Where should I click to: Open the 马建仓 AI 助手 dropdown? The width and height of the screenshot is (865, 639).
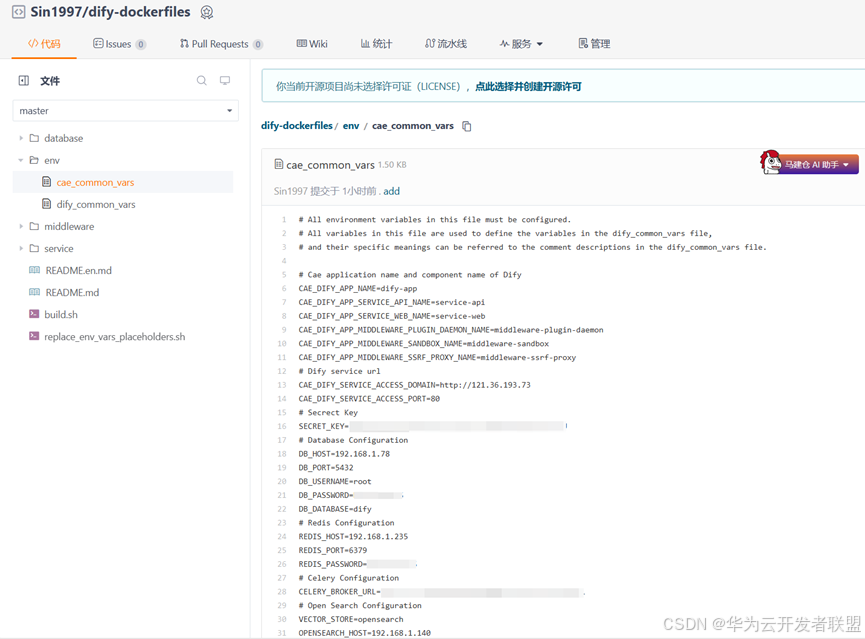pos(809,163)
